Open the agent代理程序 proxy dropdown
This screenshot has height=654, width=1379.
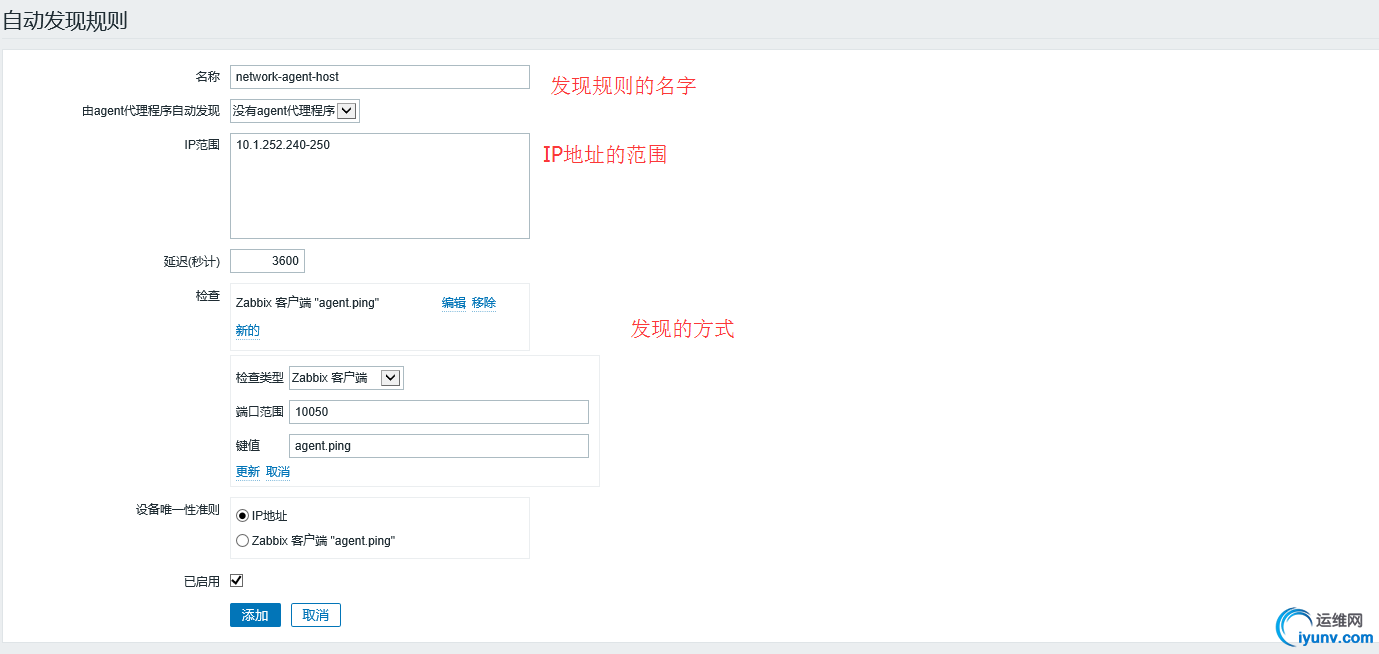(295, 111)
